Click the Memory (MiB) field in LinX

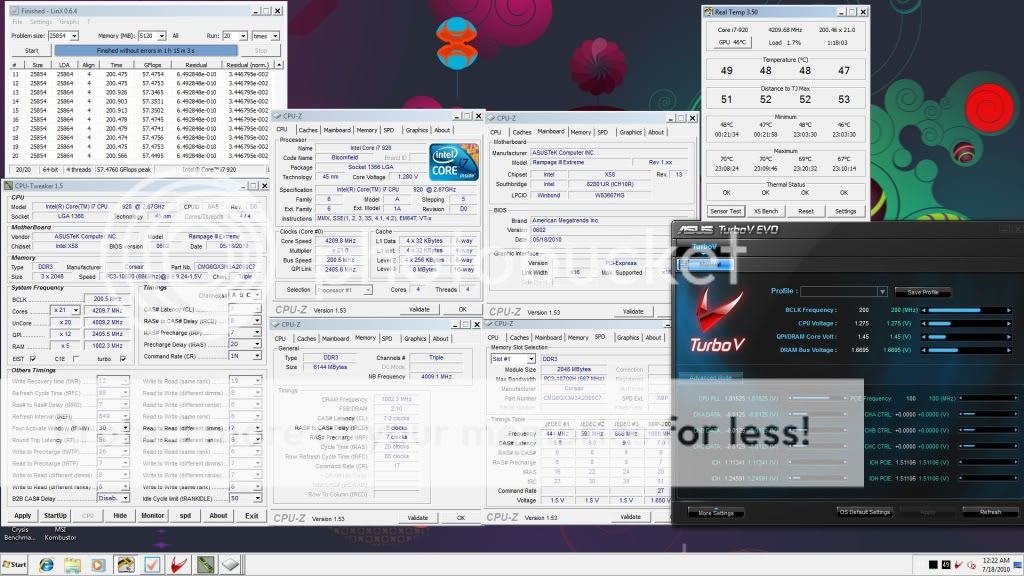click(x=148, y=35)
